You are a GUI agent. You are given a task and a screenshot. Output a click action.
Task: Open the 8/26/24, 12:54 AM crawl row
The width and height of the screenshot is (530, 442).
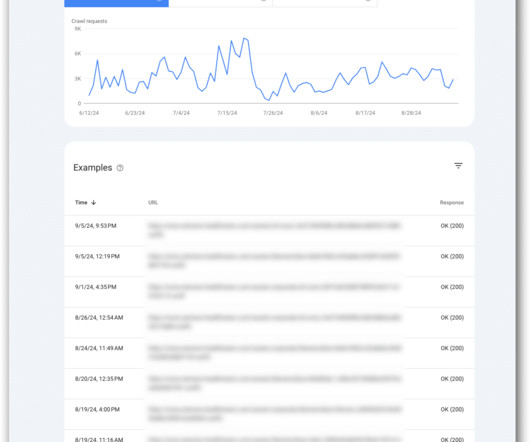pos(269,322)
